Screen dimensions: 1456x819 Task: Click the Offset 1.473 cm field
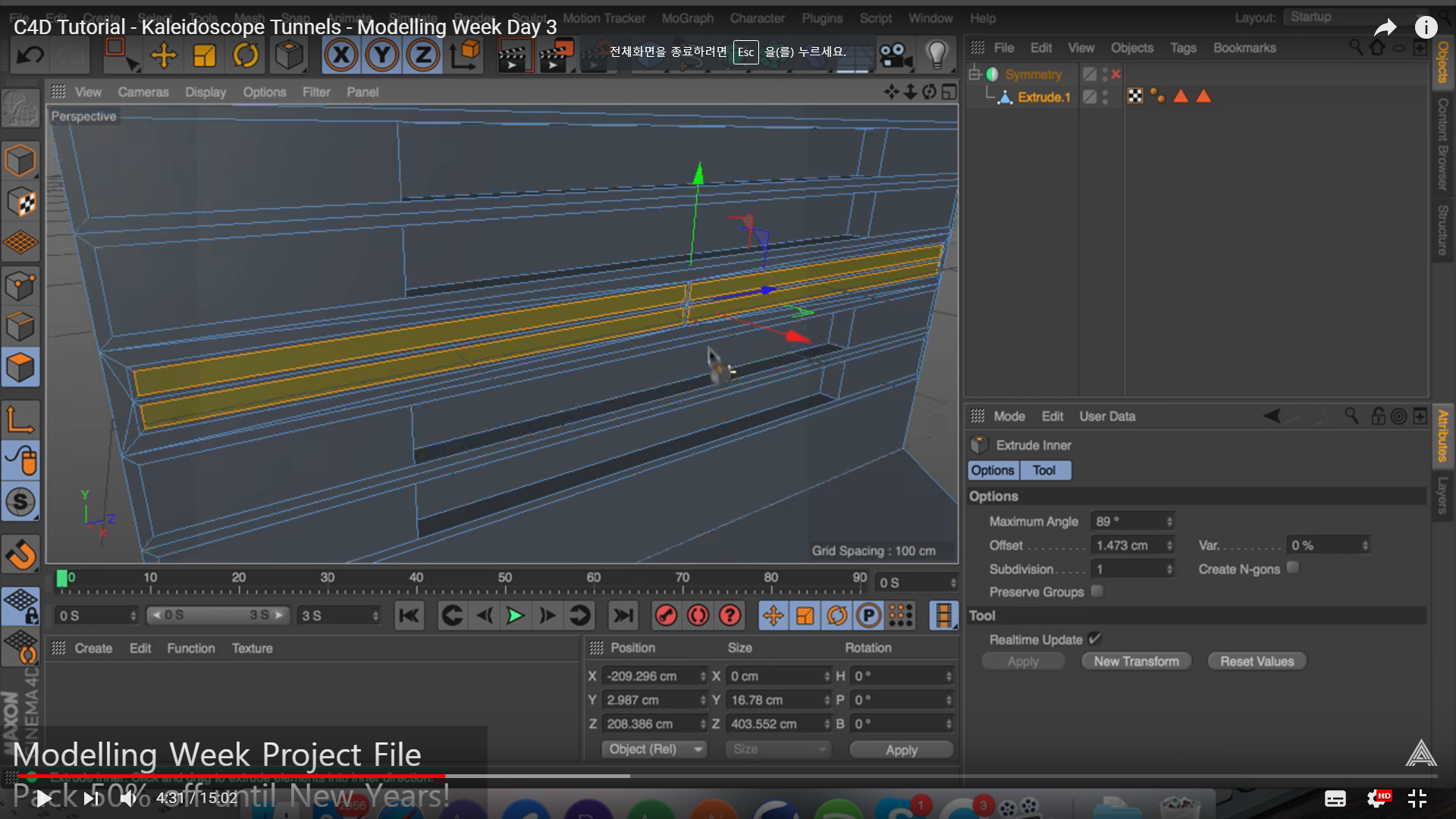pyautogui.click(x=1127, y=545)
